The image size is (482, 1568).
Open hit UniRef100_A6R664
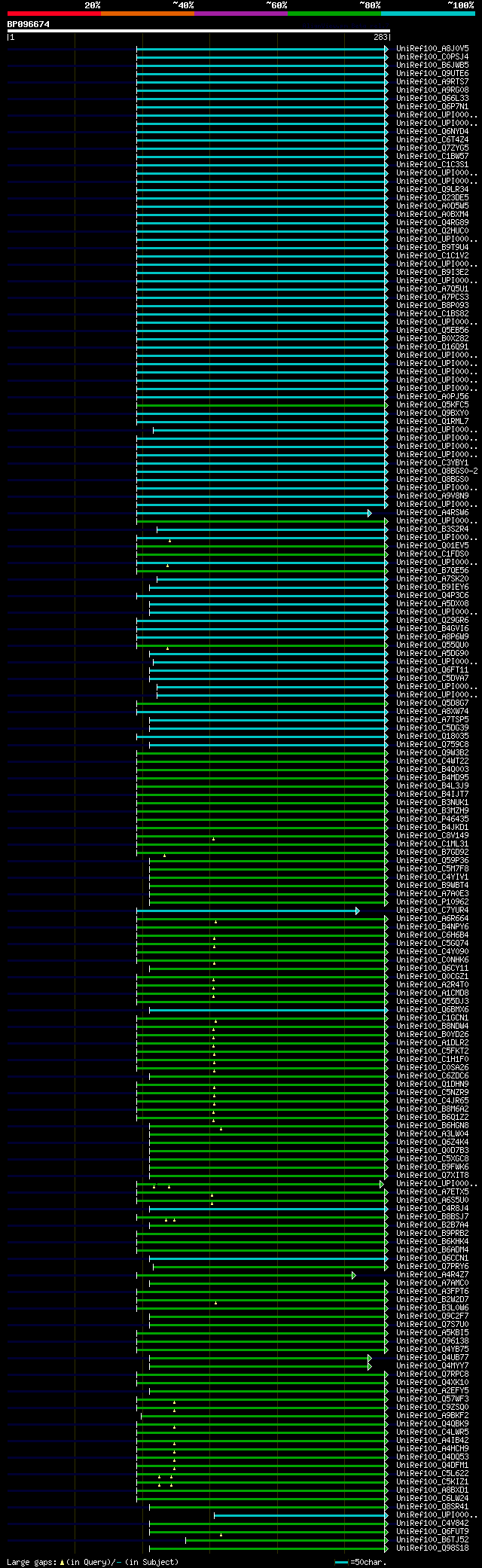(x=432, y=918)
